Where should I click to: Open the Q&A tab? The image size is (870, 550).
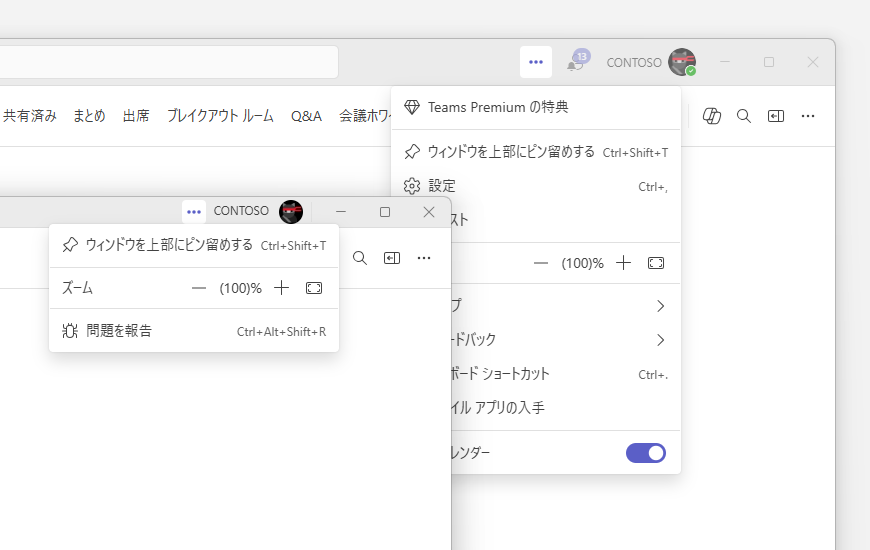coord(306,116)
